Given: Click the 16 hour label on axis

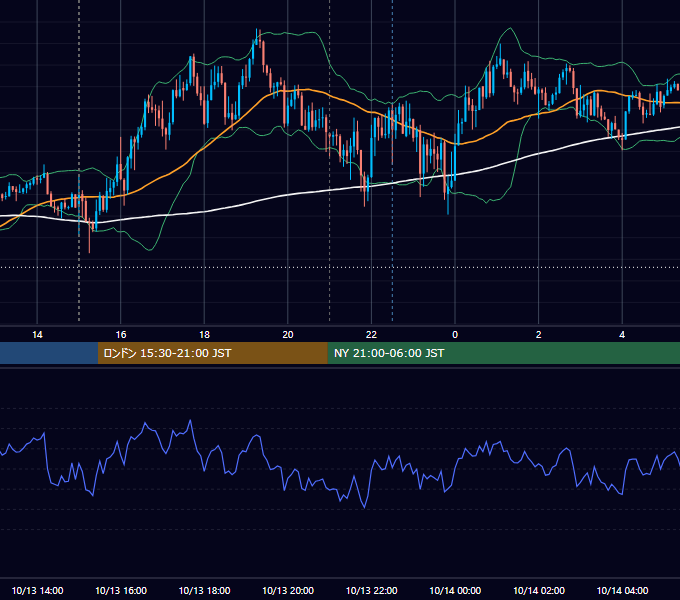Looking at the screenshot, I should click(121, 335).
